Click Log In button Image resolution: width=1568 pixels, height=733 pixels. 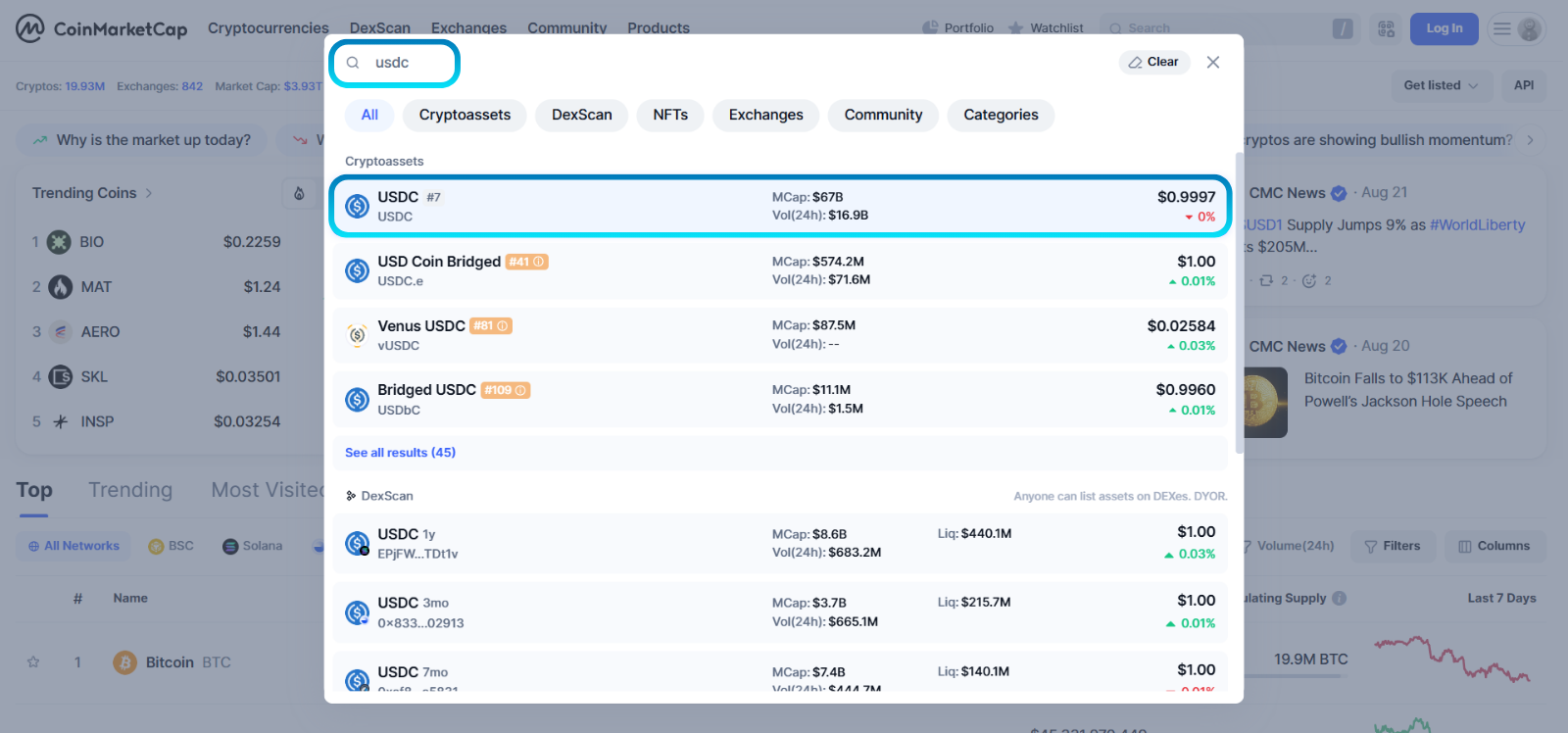point(1445,28)
